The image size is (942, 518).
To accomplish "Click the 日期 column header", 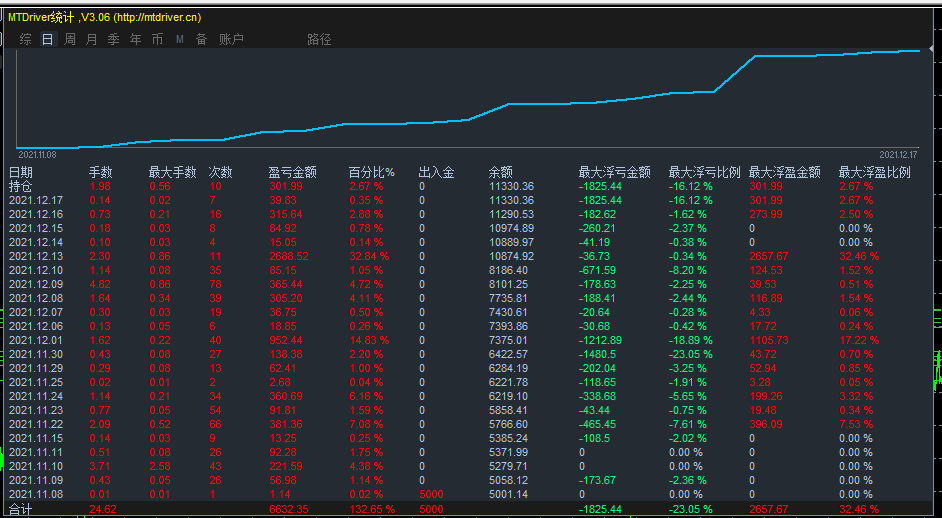I will tap(21, 172).
